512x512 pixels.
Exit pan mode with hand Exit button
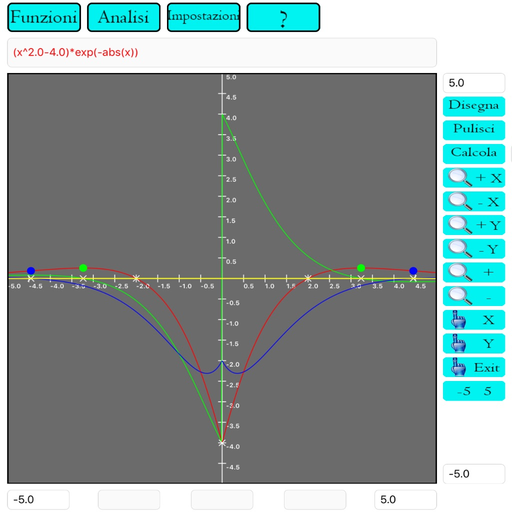pyautogui.click(x=474, y=367)
